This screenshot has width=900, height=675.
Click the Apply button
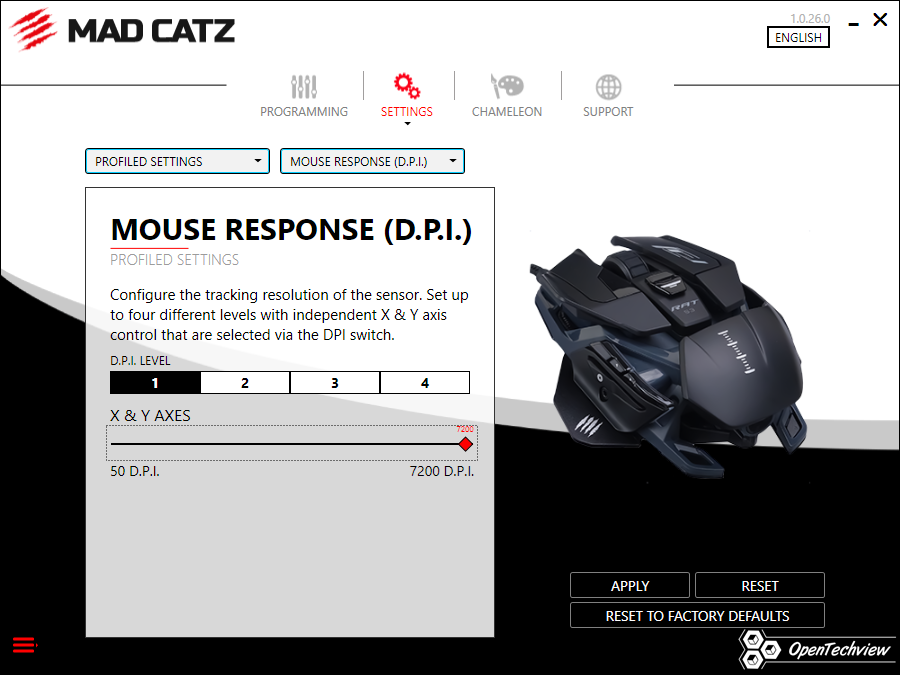coord(630,585)
